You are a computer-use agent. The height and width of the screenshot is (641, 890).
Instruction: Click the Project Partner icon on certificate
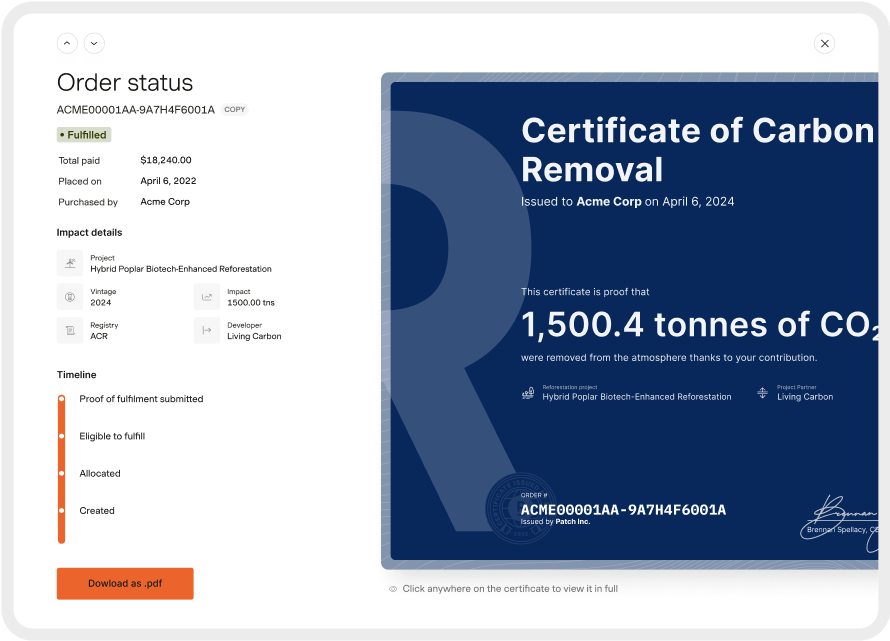[x=762, y=393]
